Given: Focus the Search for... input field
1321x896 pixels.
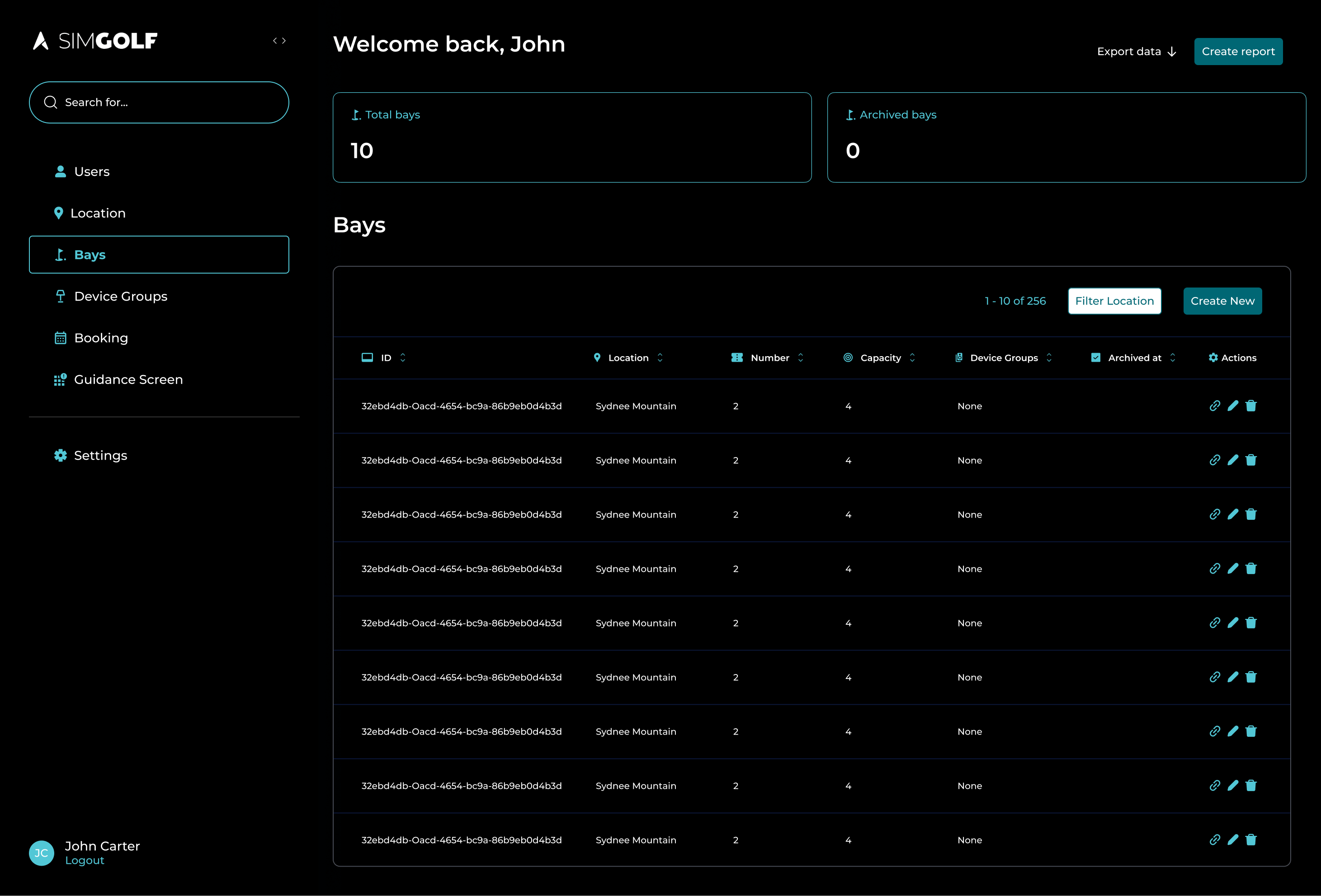Looking at the screenshot, I should tap(159, 102).
